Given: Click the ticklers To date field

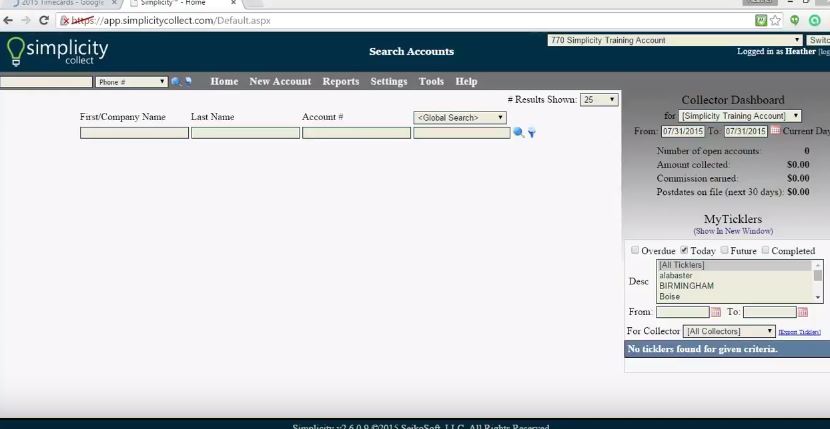Looking at the screenshot, I should point(770,312).
